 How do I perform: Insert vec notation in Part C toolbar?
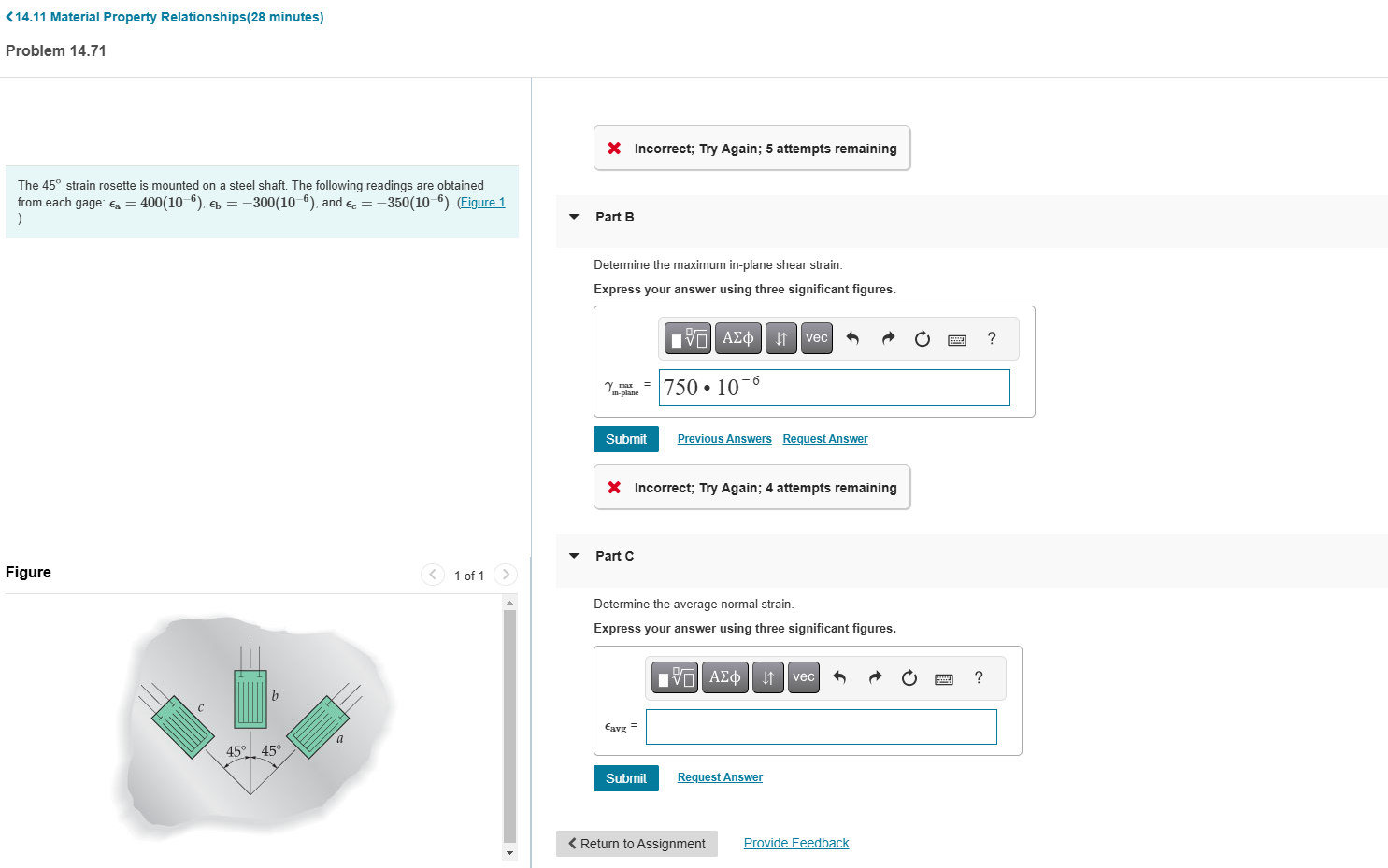click(804, 677)
